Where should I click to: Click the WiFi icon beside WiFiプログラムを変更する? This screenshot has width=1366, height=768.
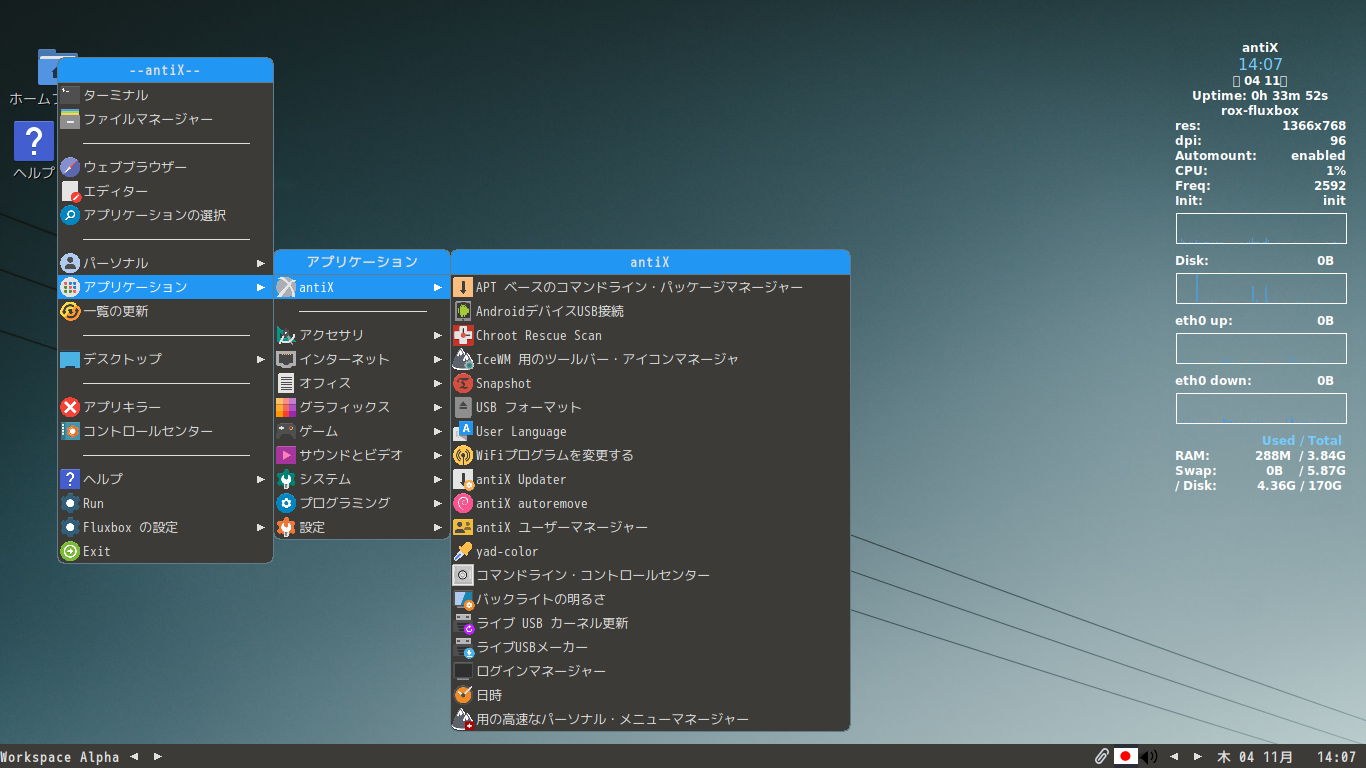tap(463, 455)
